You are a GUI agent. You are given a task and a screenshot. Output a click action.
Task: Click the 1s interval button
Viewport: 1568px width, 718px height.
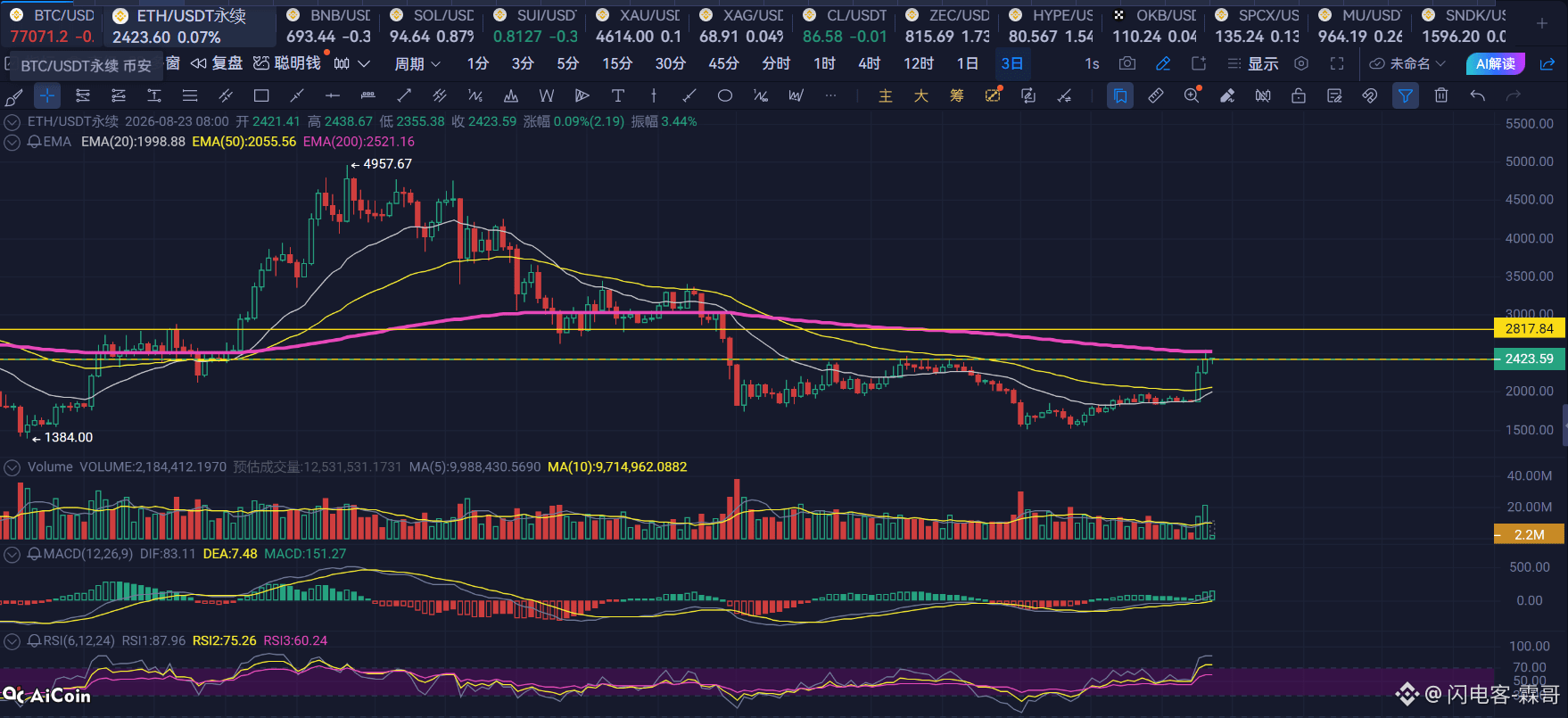click(1092, 63)
